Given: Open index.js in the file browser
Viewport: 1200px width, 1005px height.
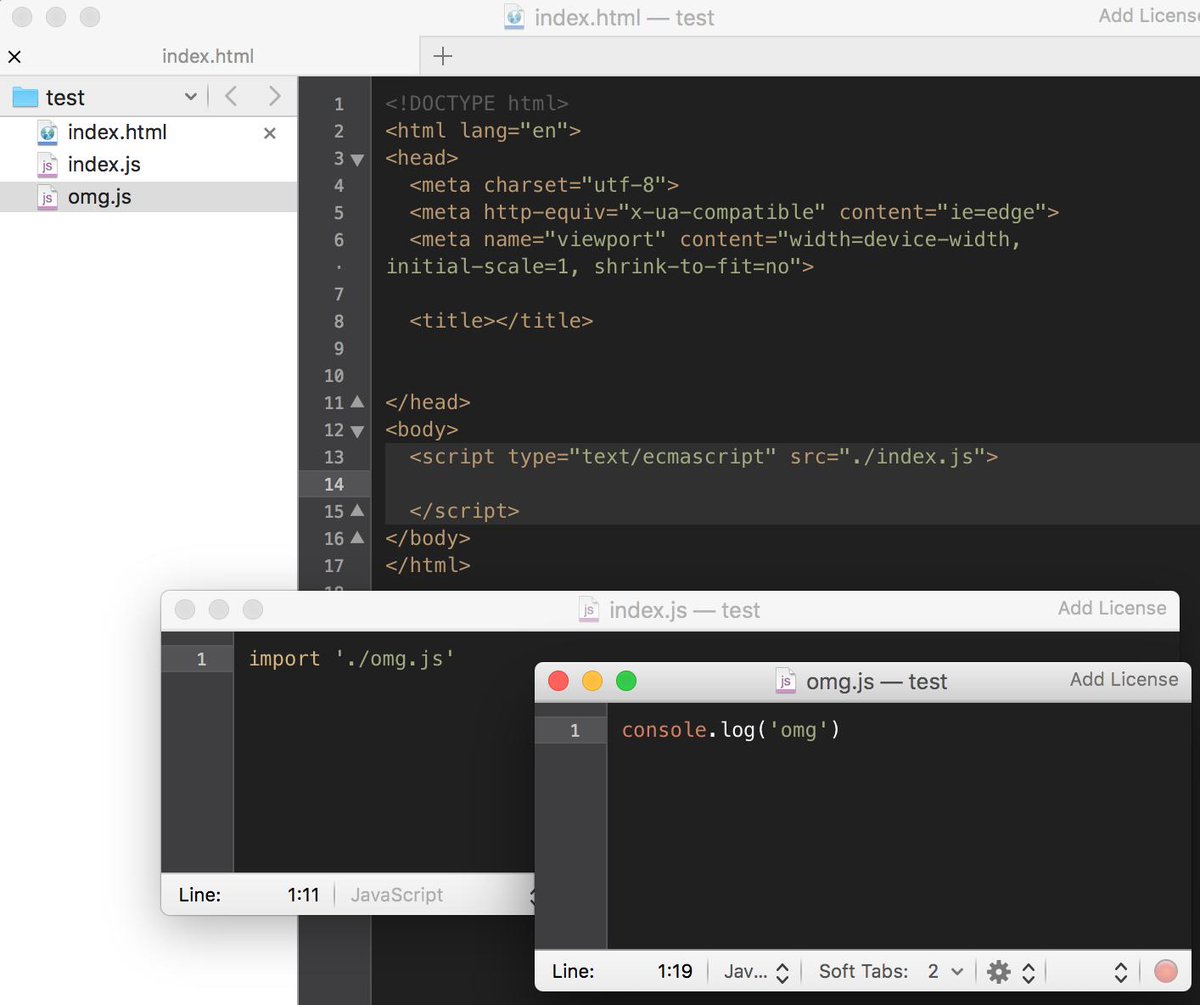Looking at the screenshot, I should click(104, 164).
